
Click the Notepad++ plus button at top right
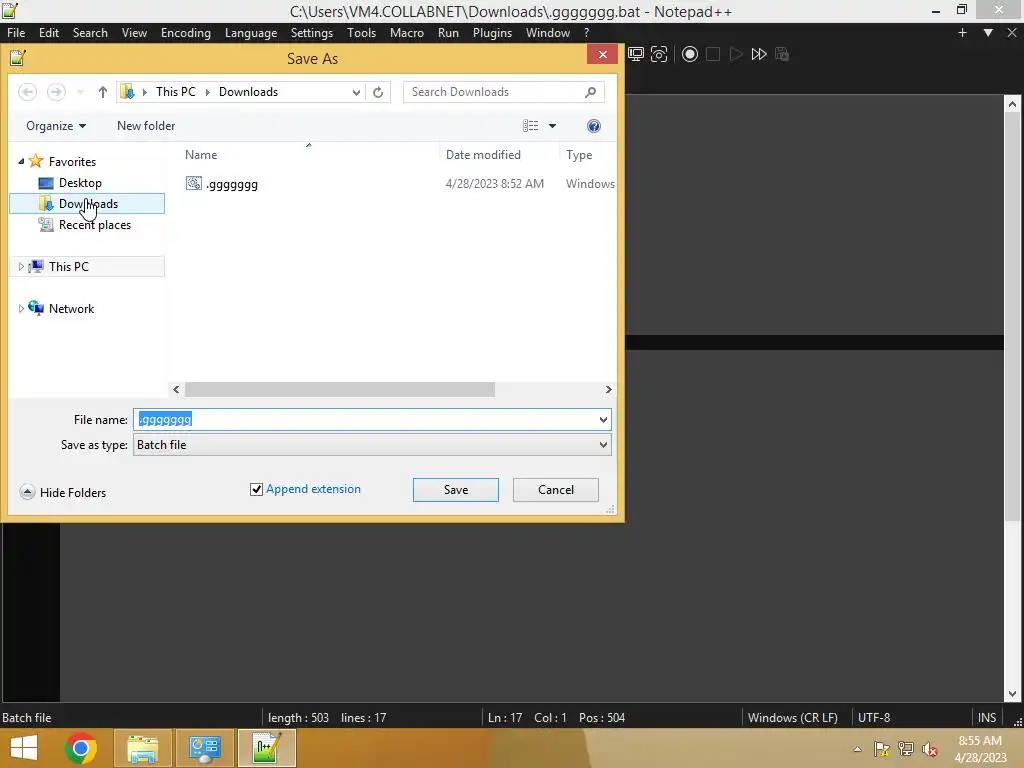click(x=962, y=33)
